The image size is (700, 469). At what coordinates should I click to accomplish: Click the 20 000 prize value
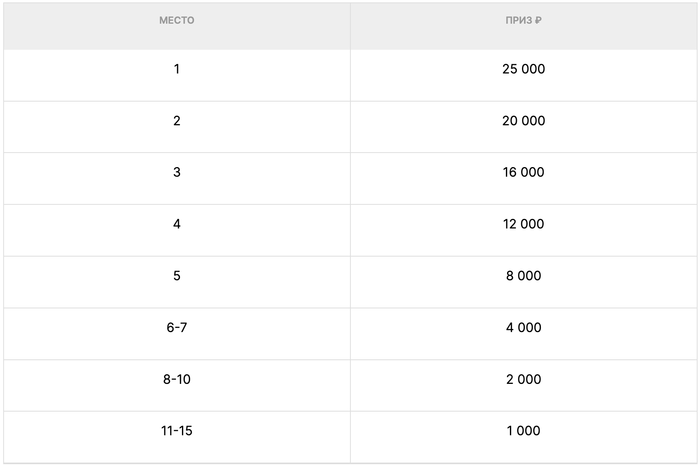pos(523,121)
